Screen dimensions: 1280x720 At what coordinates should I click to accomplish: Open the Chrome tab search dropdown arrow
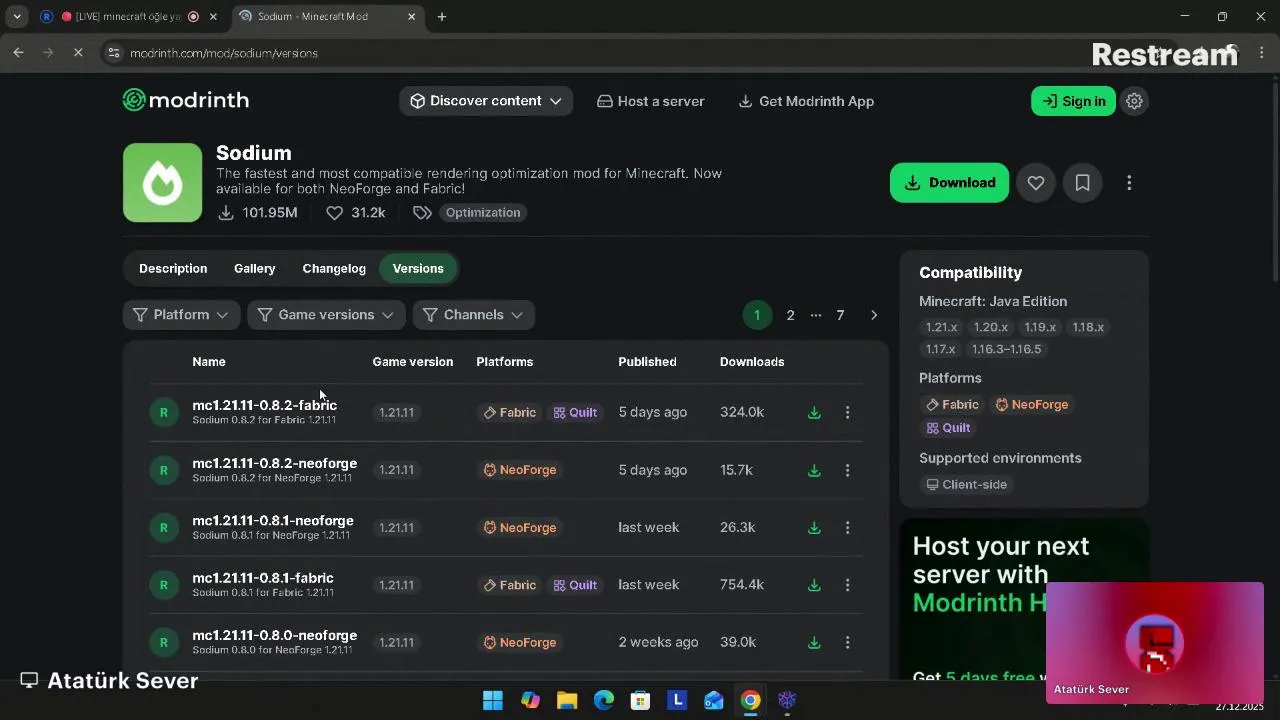[17, 16]
